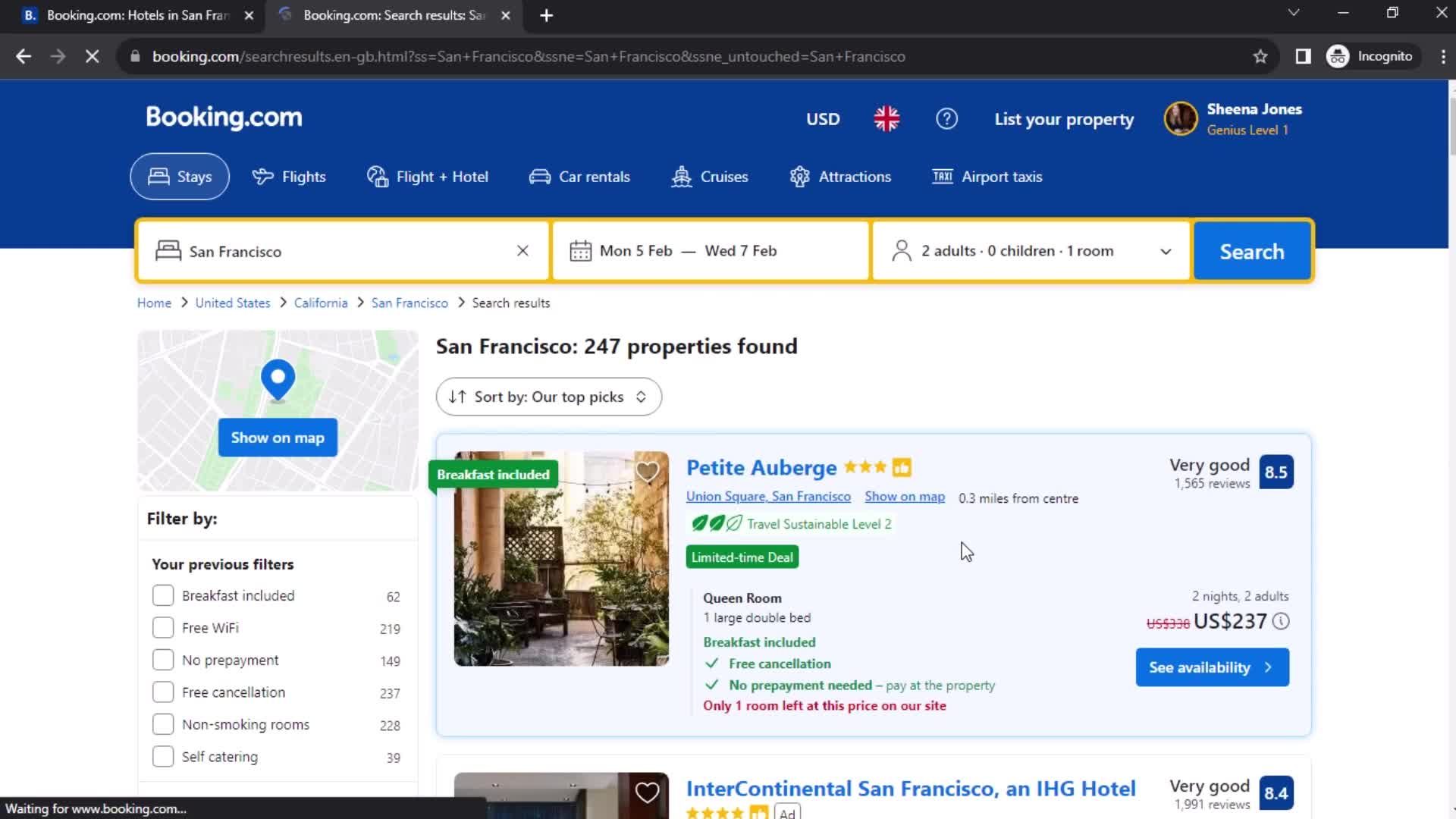This screenshot has width=1456, height=819.
Task: Select the Car rentals tab
Action: point(579,177)
